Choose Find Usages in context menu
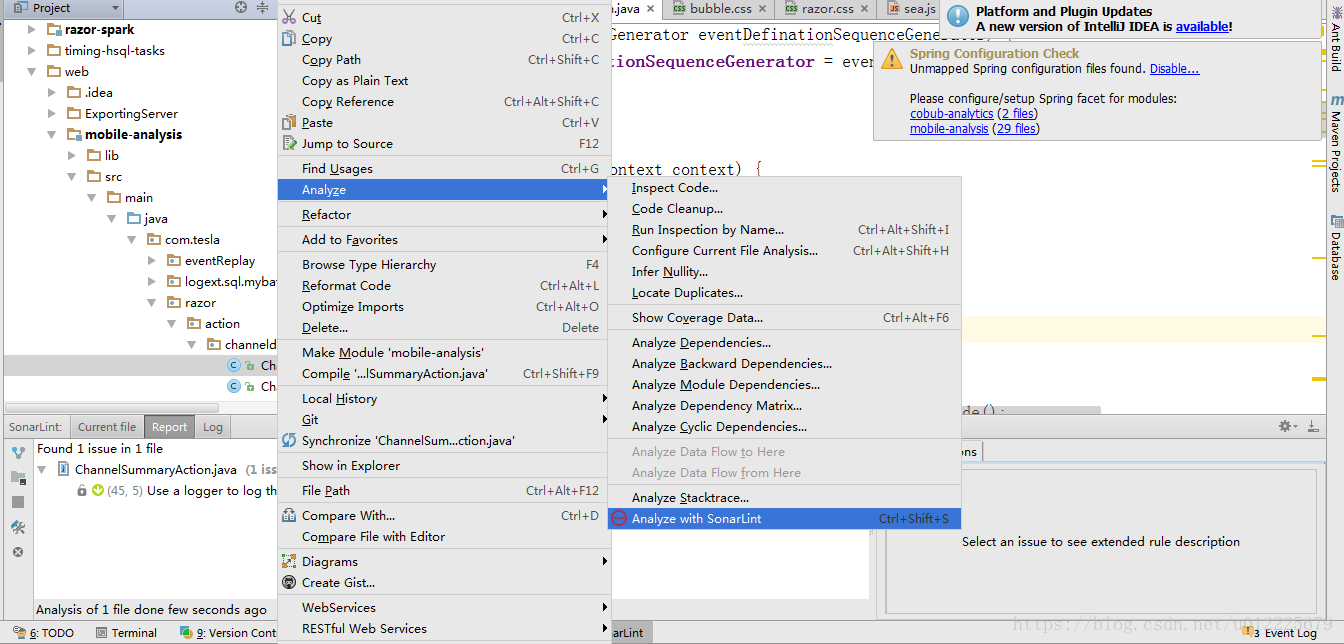 click(443, 168)
